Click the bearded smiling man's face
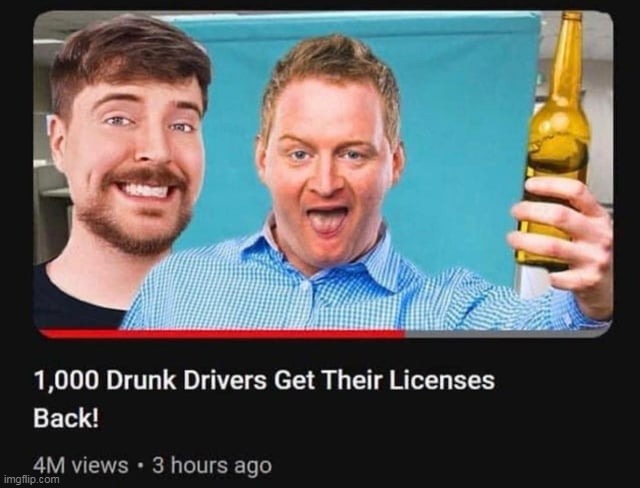640x488 pixels. pos(135,163)
